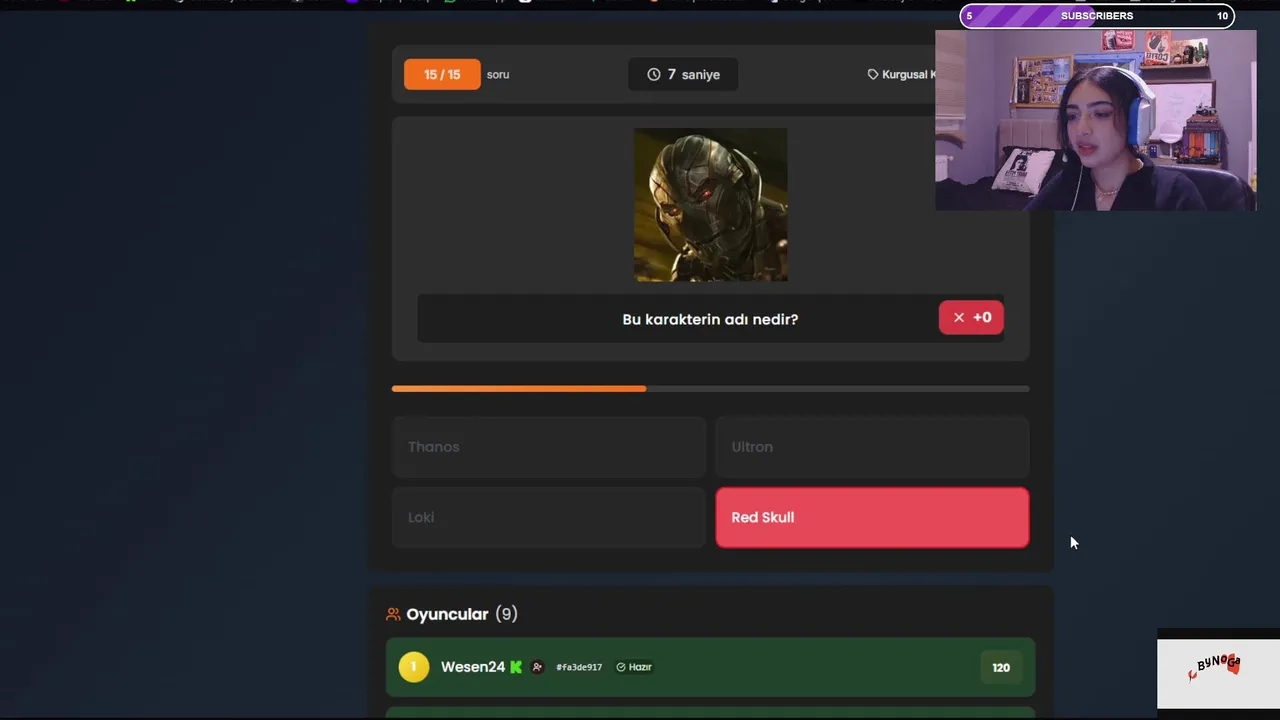Click the players icon beside Oyuncular
Viewport: 1280px width, 720px height.
pos(393,614)
